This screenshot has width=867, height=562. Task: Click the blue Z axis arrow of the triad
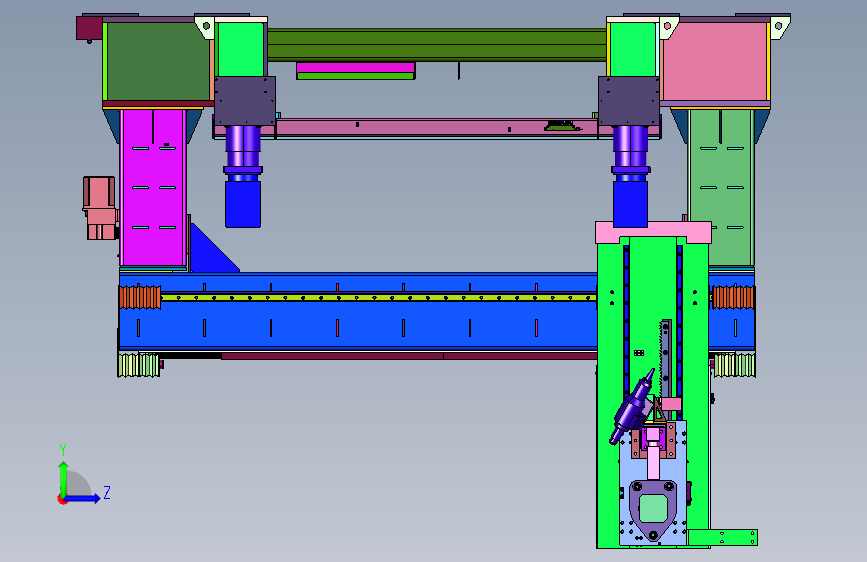pyautogui.click(x=83, y=498)
